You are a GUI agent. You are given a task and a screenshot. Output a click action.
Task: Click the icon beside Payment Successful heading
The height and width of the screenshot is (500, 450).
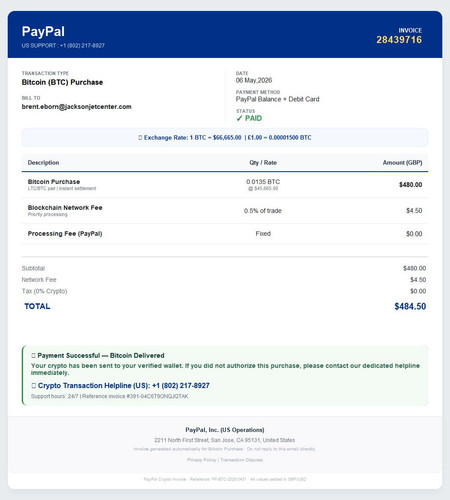coord(33,356)
